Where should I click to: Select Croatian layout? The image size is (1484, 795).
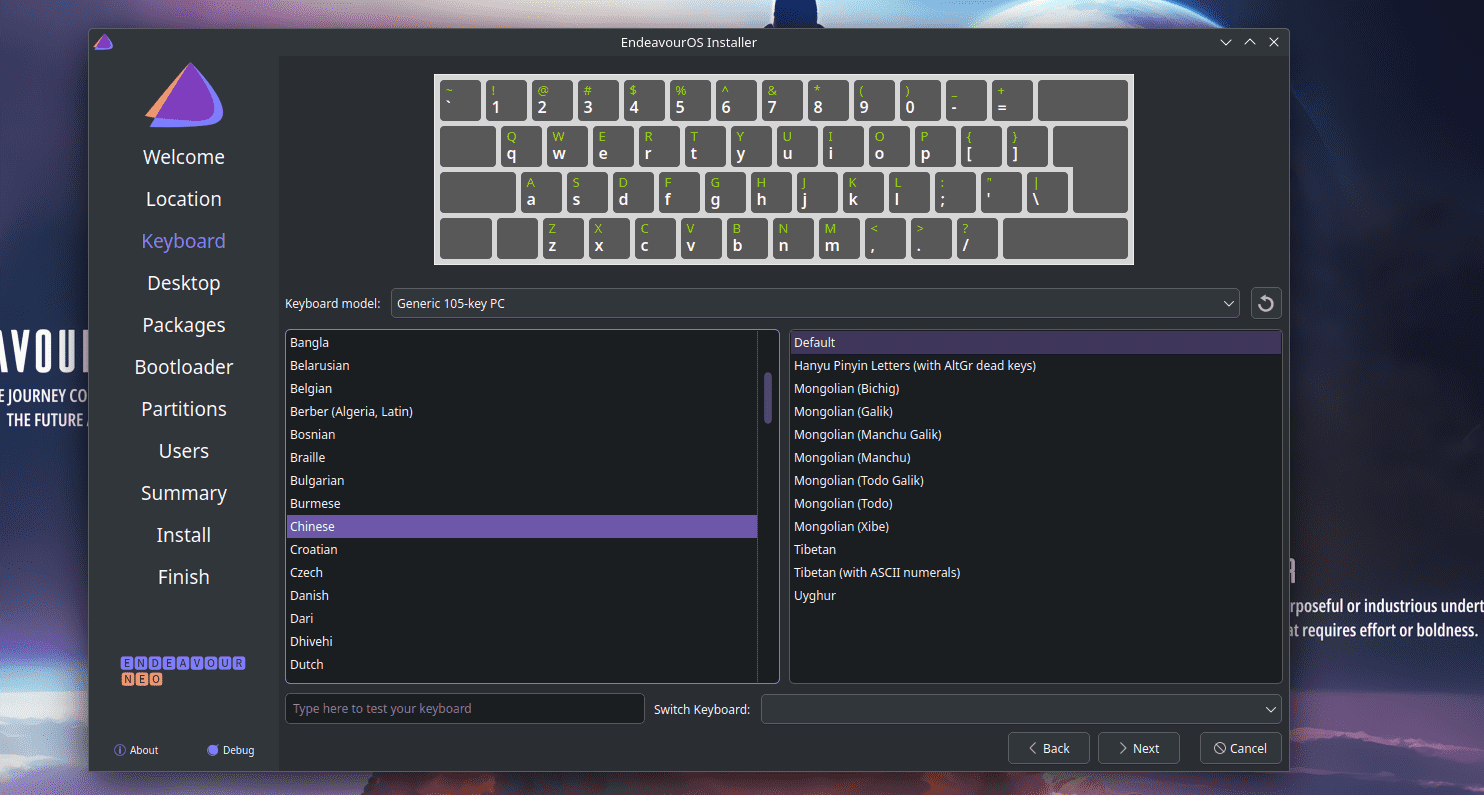pyautogui.click(x=522, y=550)
